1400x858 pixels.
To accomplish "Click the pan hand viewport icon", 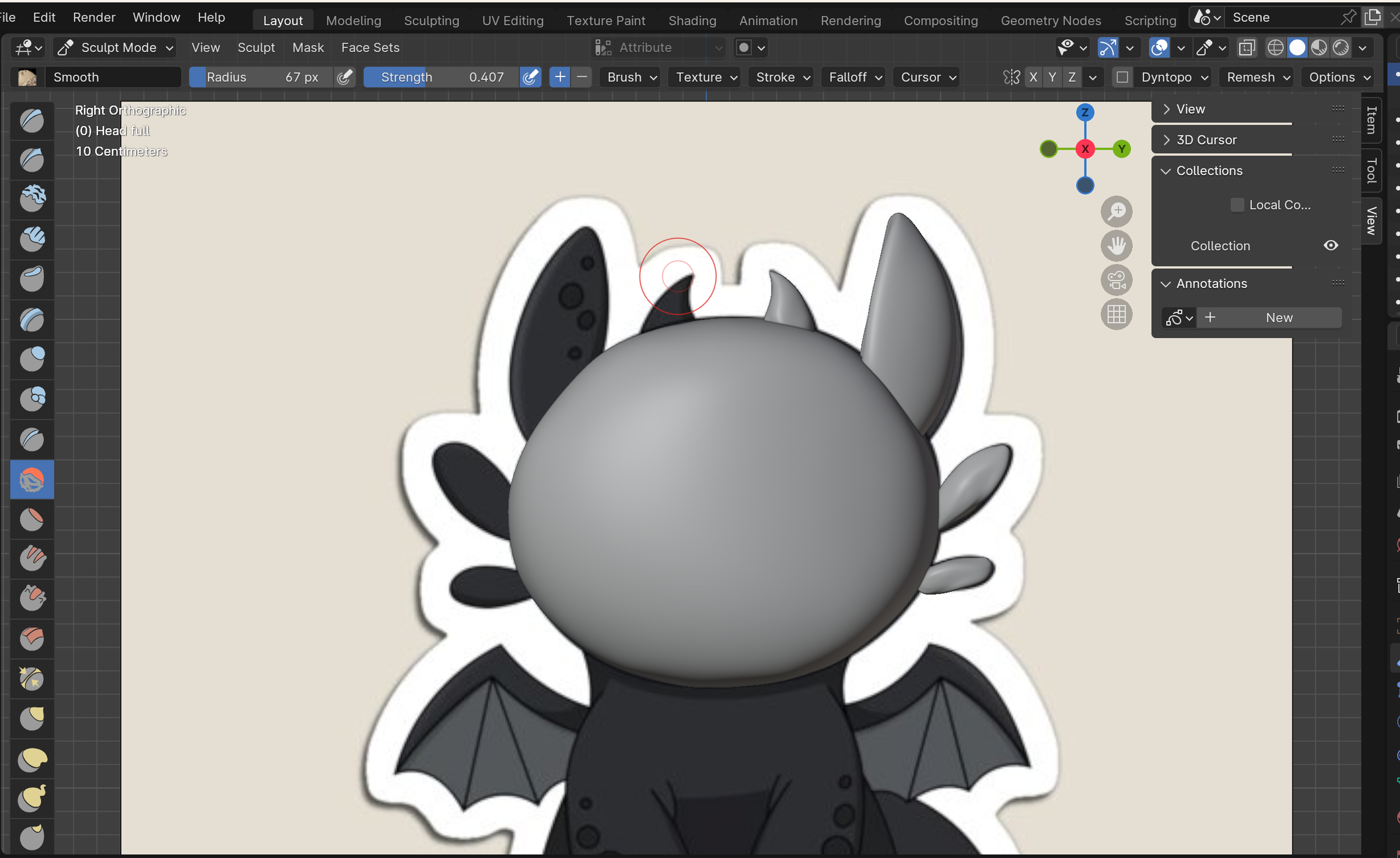I will (1116, 246).
